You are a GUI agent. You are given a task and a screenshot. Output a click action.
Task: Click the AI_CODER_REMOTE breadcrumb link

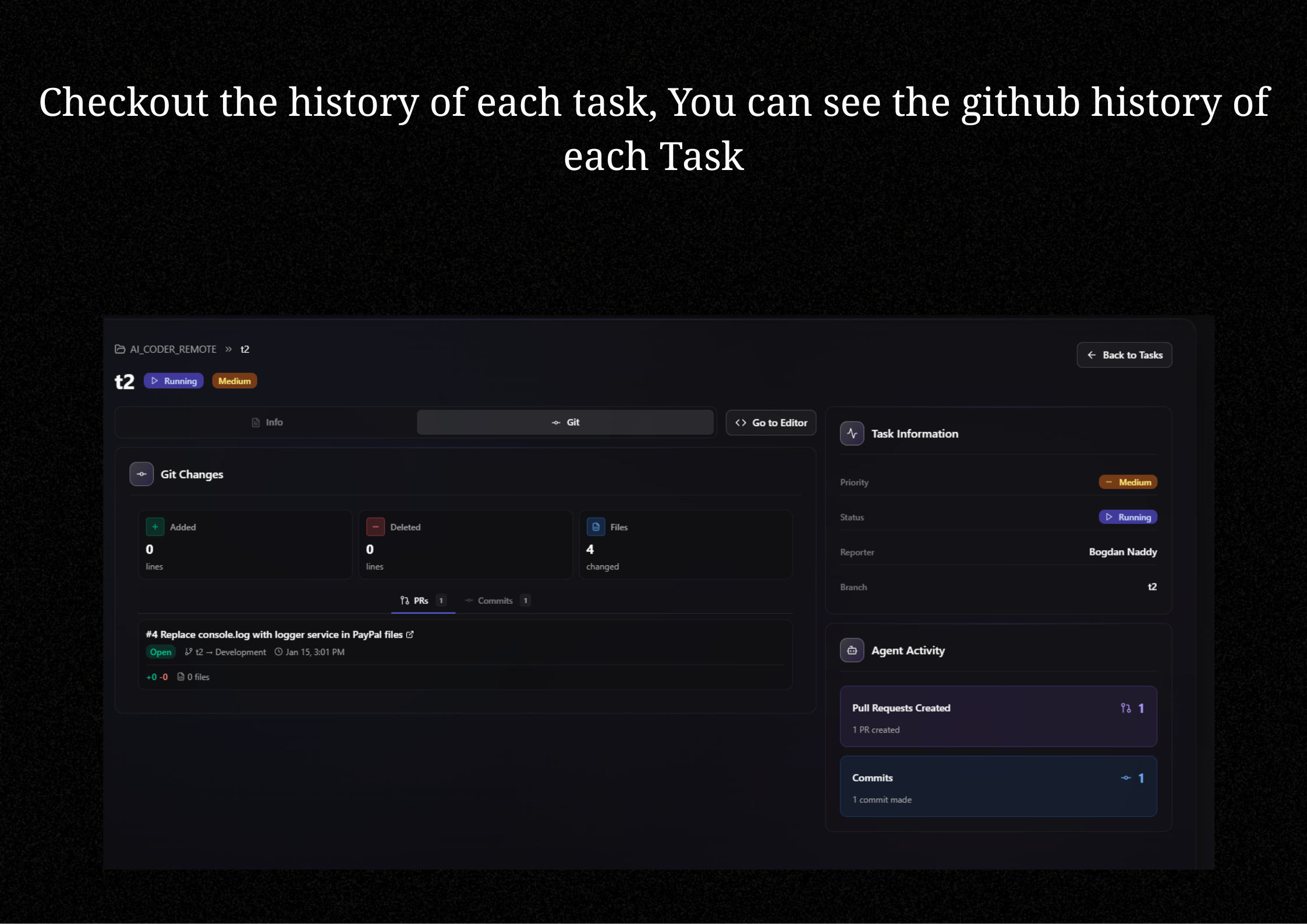(173, 349)
